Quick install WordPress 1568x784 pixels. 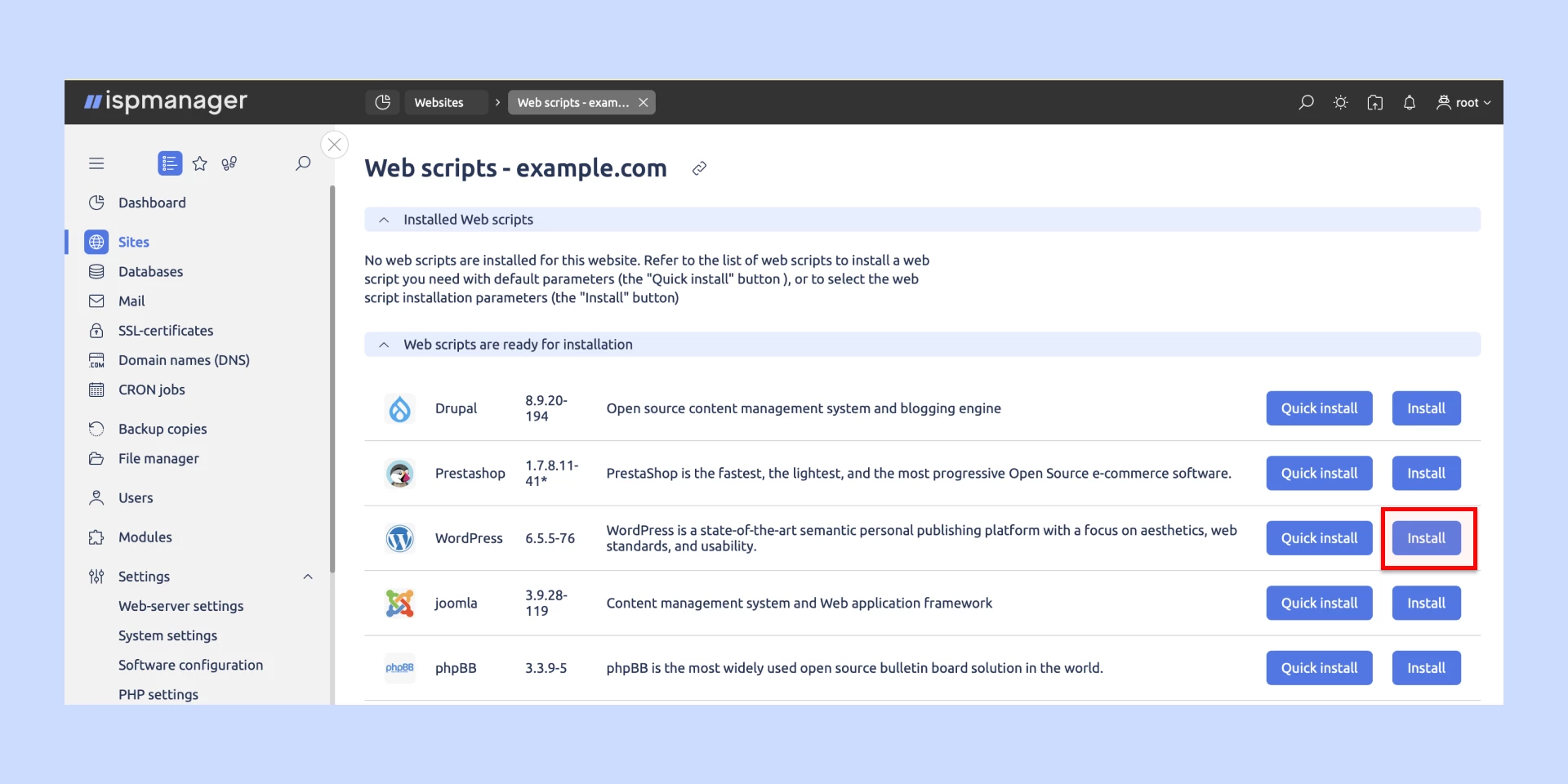(1319, 538)
